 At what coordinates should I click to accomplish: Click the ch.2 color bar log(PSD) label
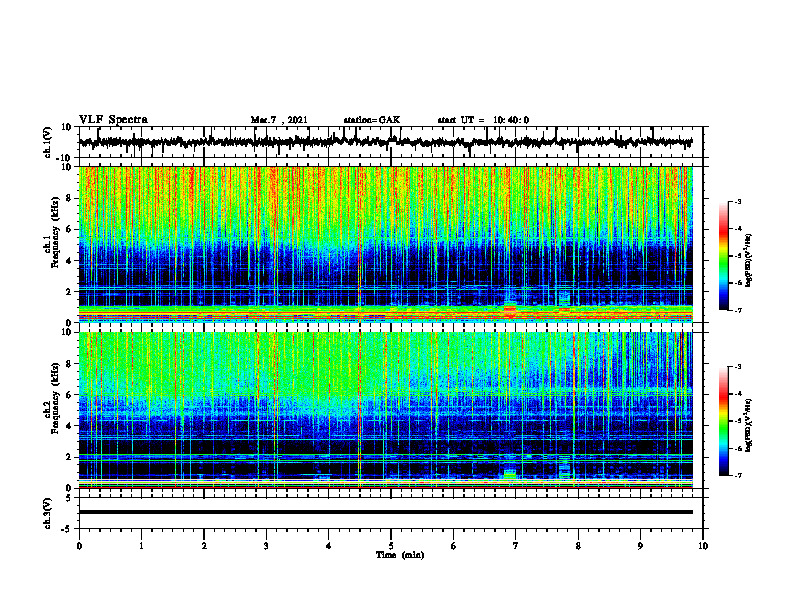click(749, 424)
